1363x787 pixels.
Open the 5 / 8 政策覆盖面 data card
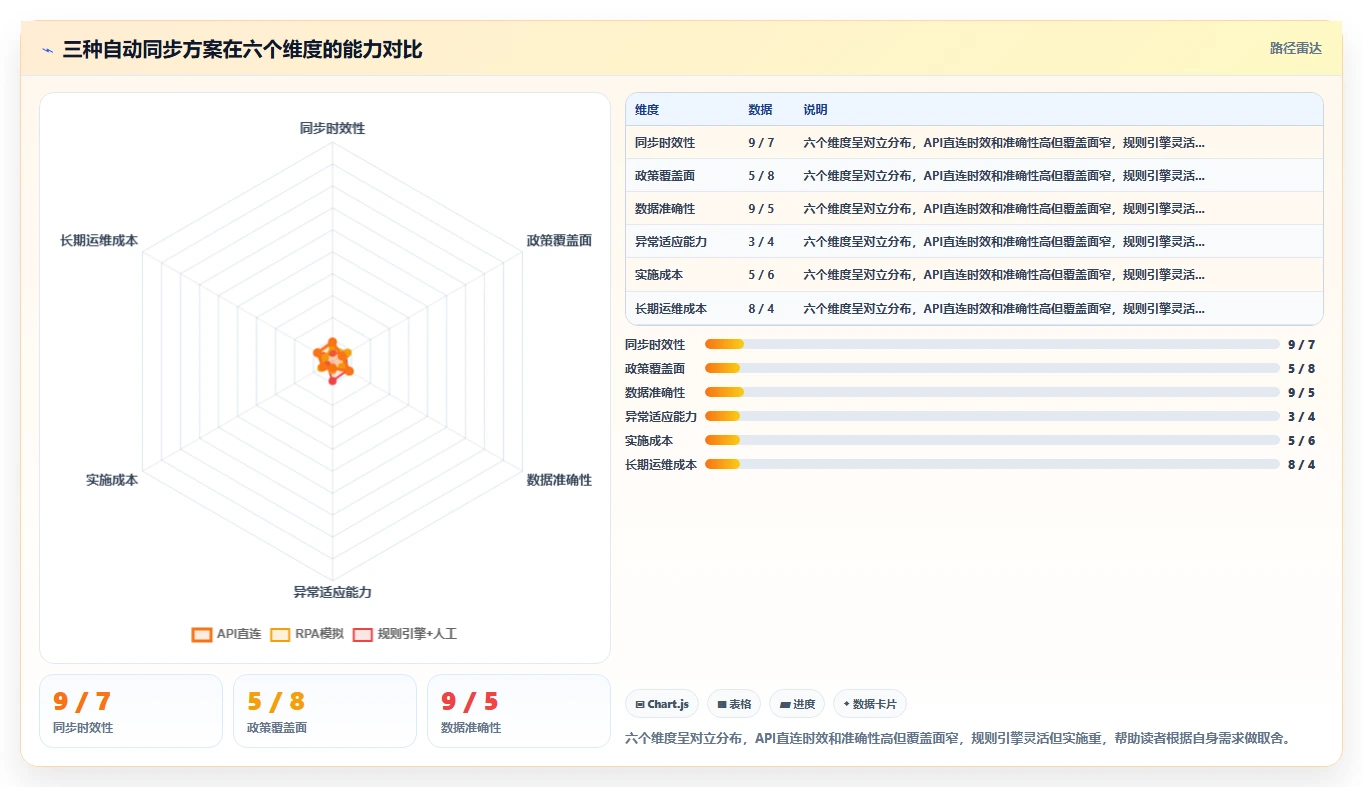click(325, 711)
